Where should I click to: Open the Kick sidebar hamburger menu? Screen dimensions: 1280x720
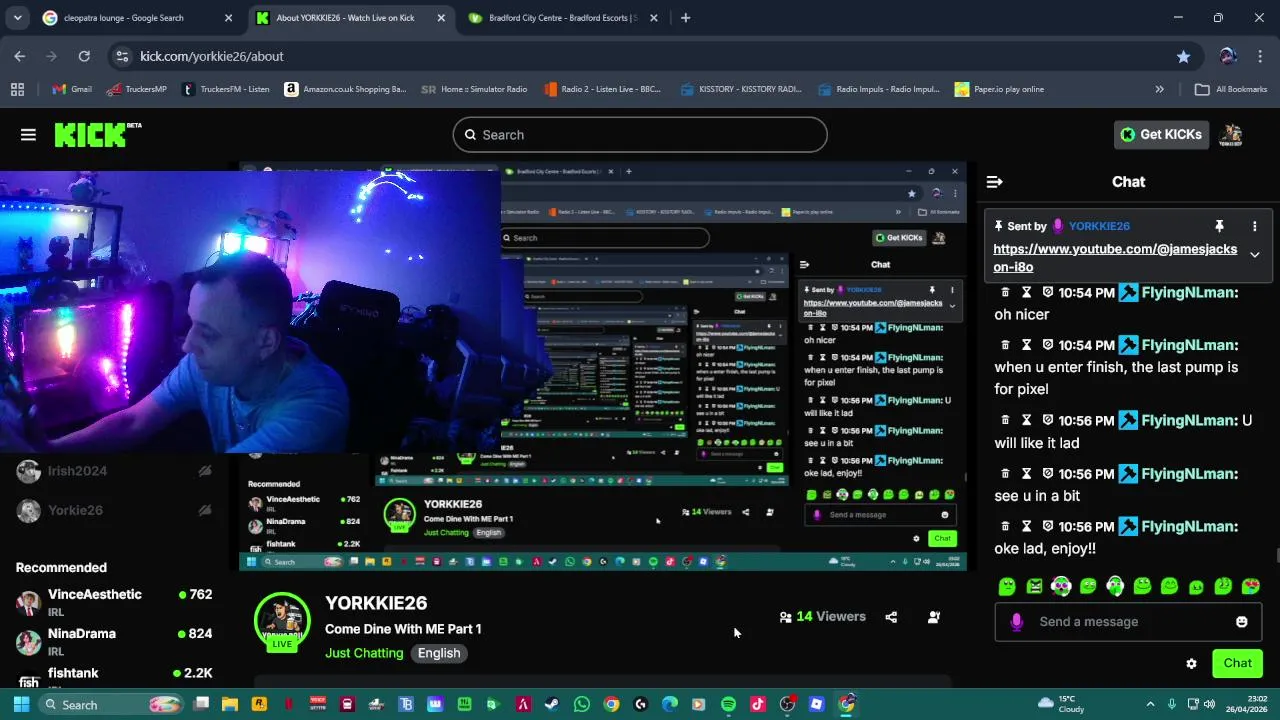[x=28, y=135]
